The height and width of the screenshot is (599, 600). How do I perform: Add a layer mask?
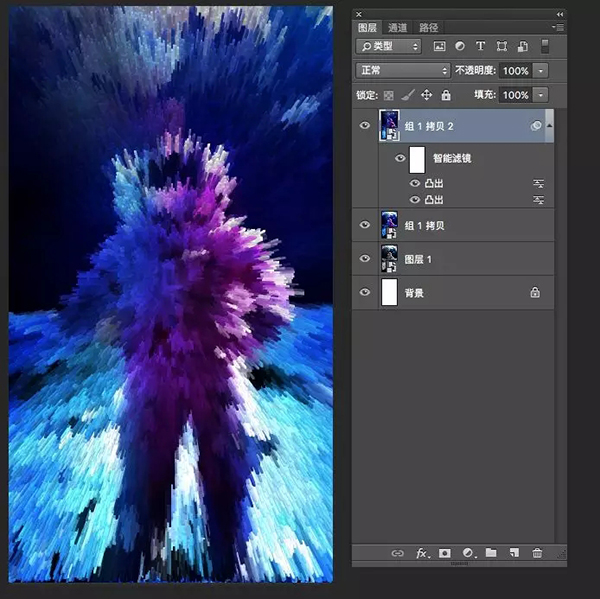[444, 553]
